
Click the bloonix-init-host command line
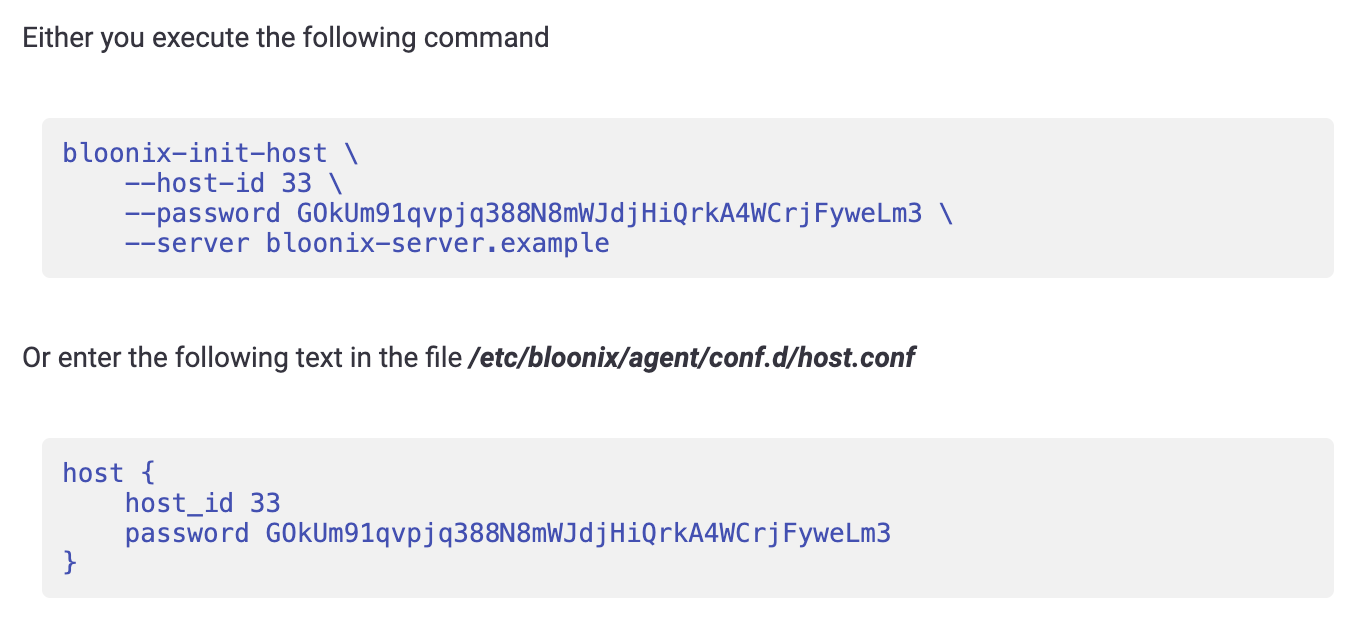210,153
